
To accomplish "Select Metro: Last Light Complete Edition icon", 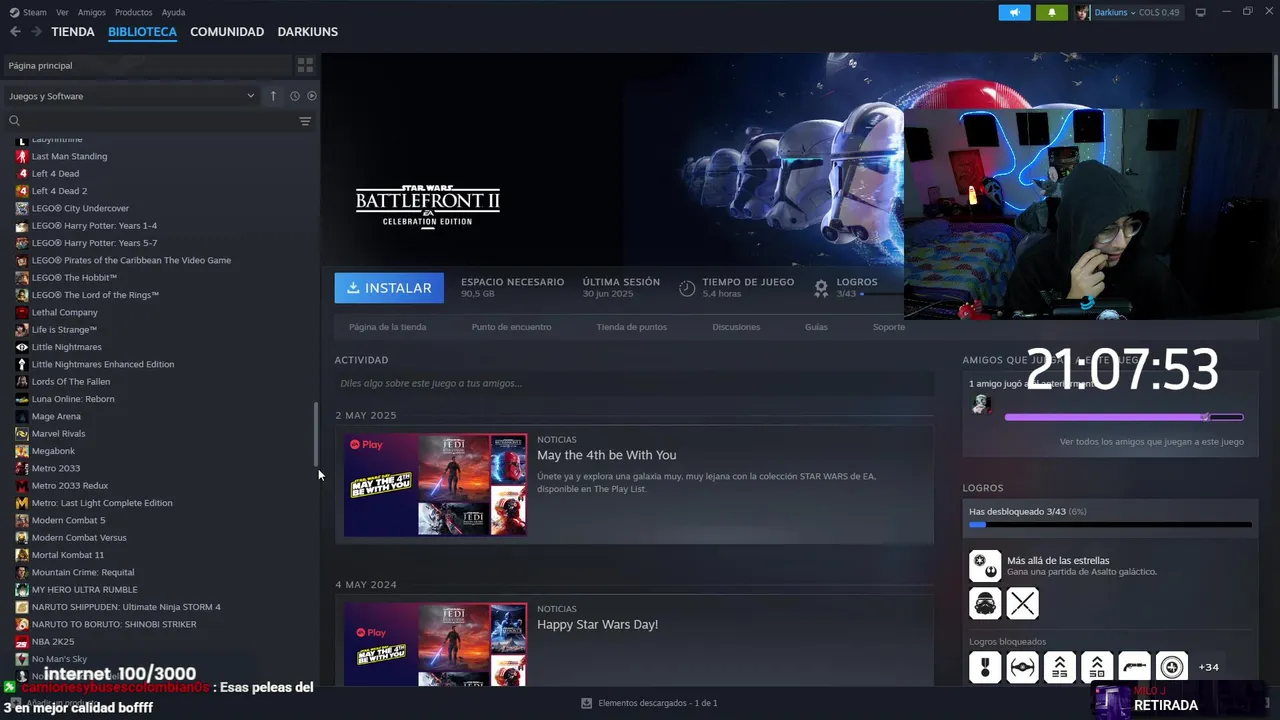I will point(22,503).
